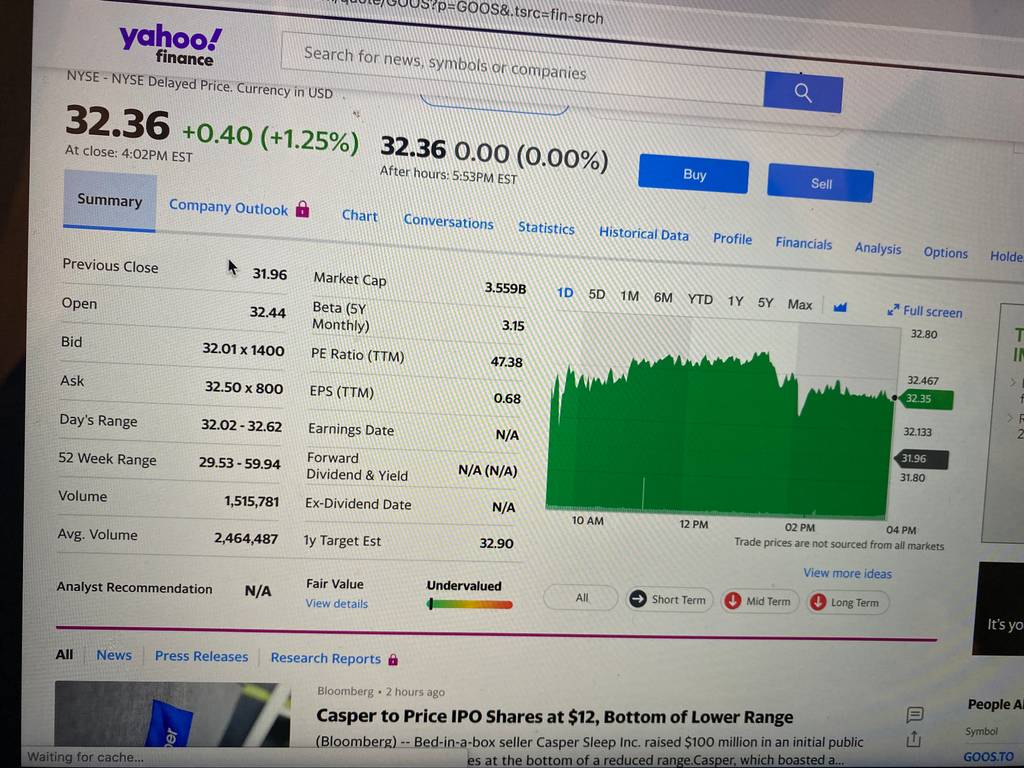Click the Market Cap value 3.559B
Screen dimensions: 1024x768
tap(505, 287)
